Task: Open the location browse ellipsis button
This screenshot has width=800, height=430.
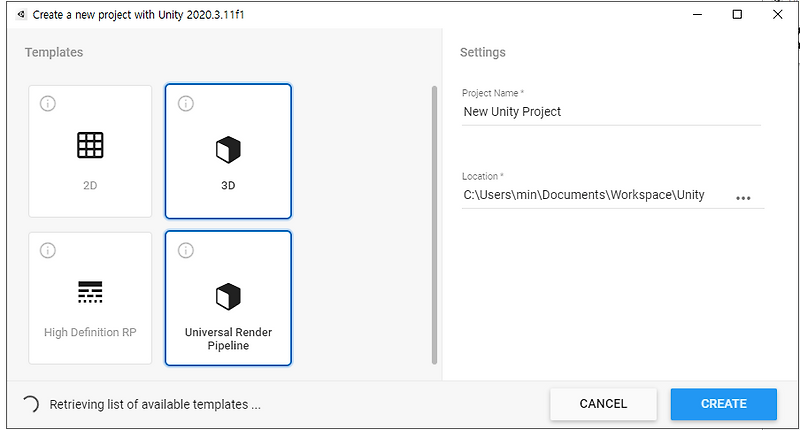Action: click(x=743, y=198)
